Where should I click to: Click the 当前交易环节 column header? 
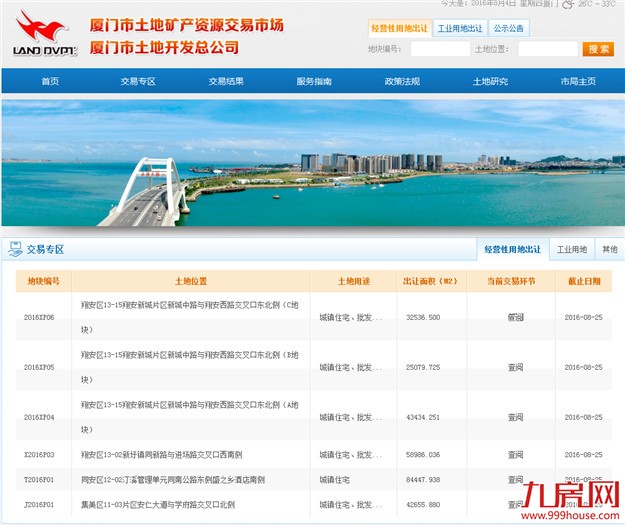pos(511,281)
